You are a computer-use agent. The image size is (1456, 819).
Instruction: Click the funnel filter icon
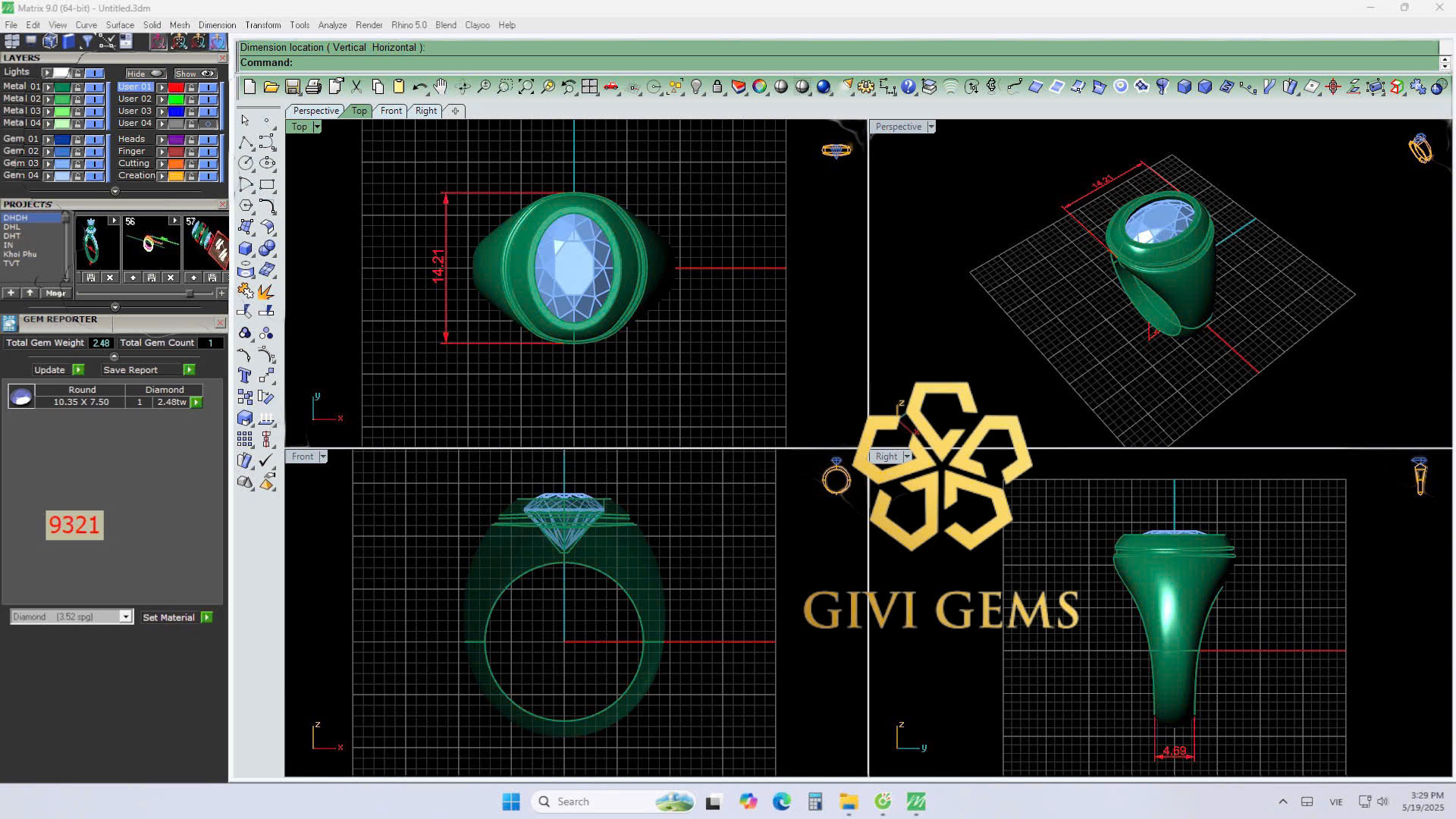[87, 41]
